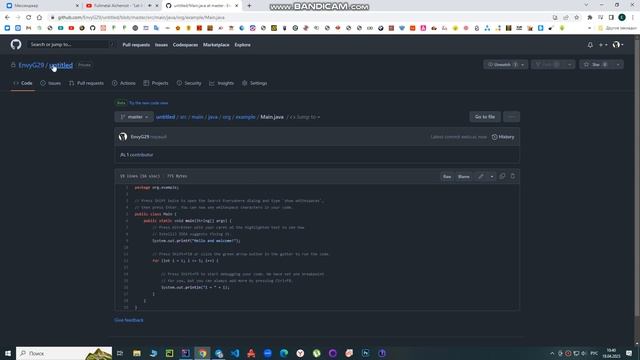Go back in the browser
This screenshot has width=640, height=360.
[7, 18]
